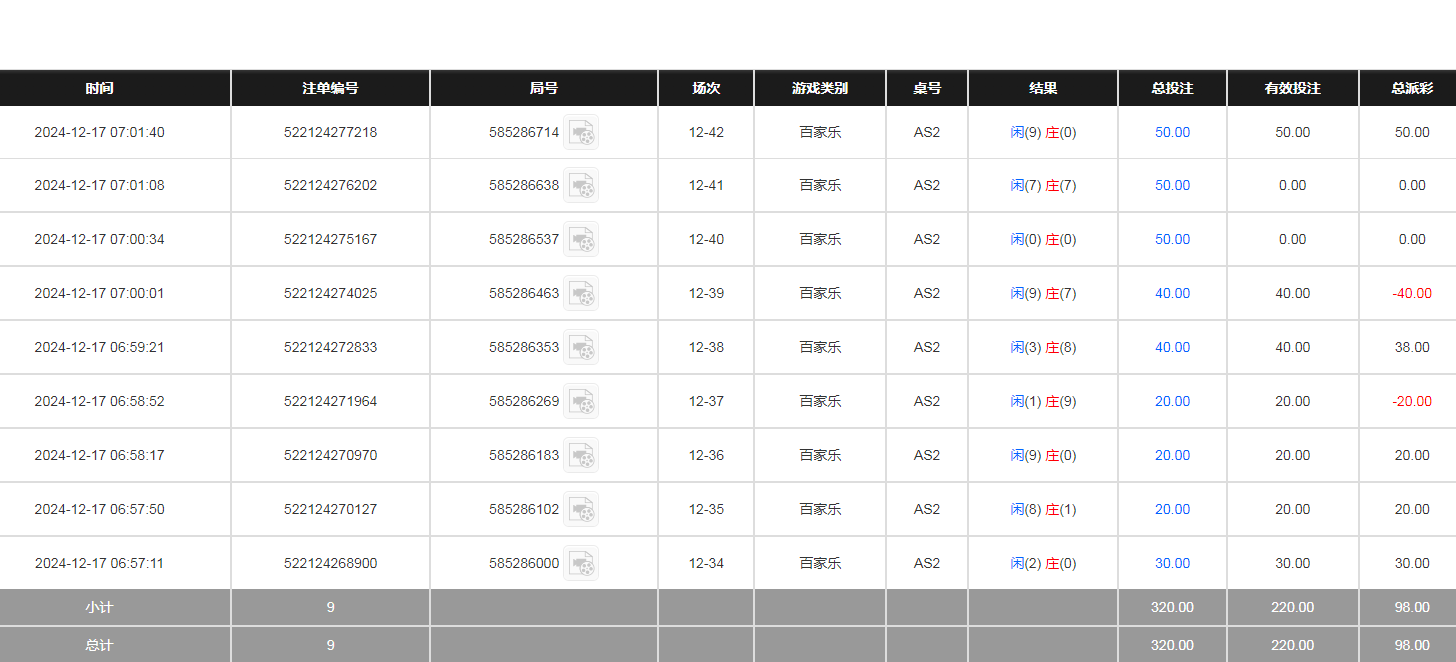Click the 结果 column header

1043,88
